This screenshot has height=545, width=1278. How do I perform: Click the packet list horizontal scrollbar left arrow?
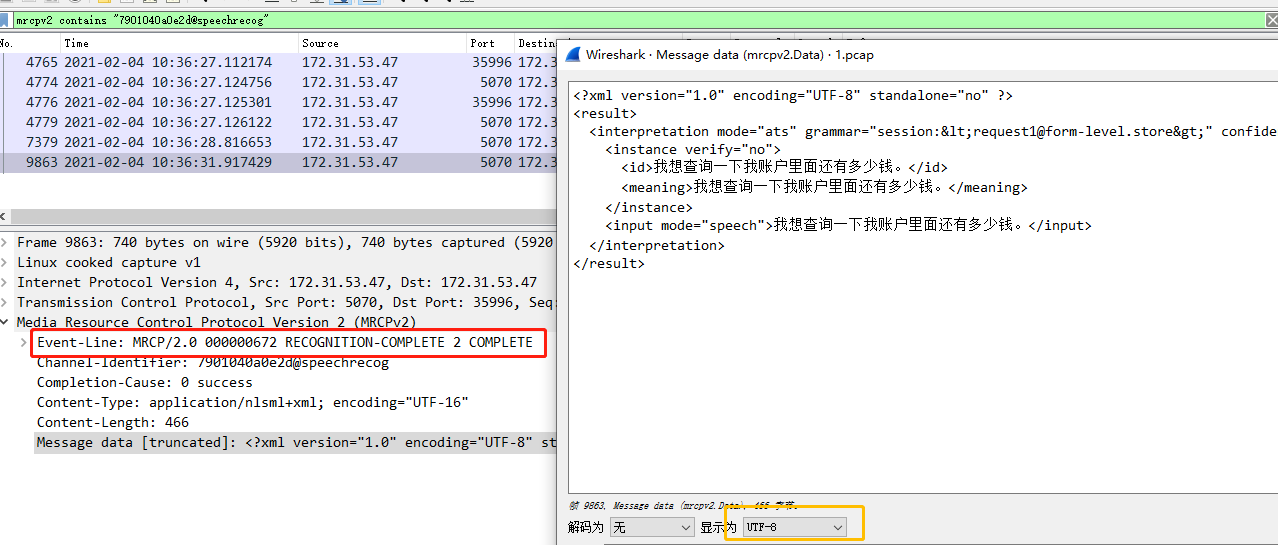(5, 217)
